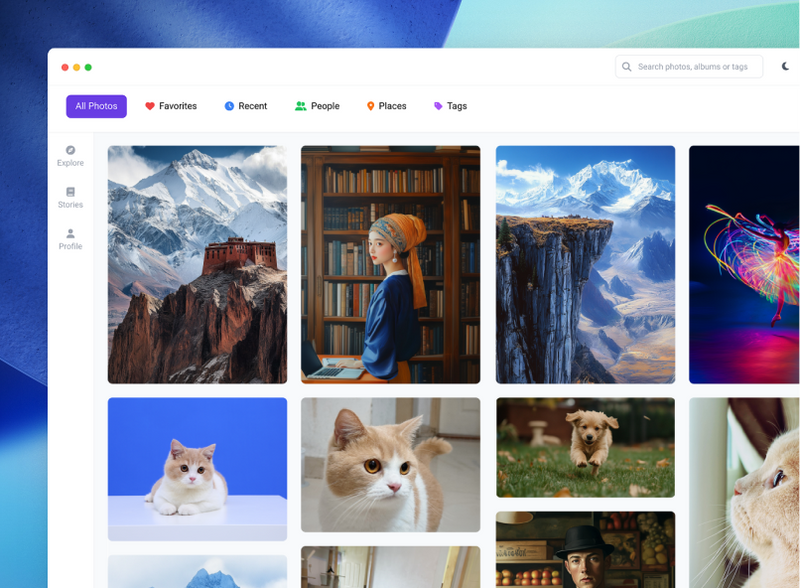Open the colorful neon dancer photo
The height and width of the screenshot is (588, 800).
(744, 265)
